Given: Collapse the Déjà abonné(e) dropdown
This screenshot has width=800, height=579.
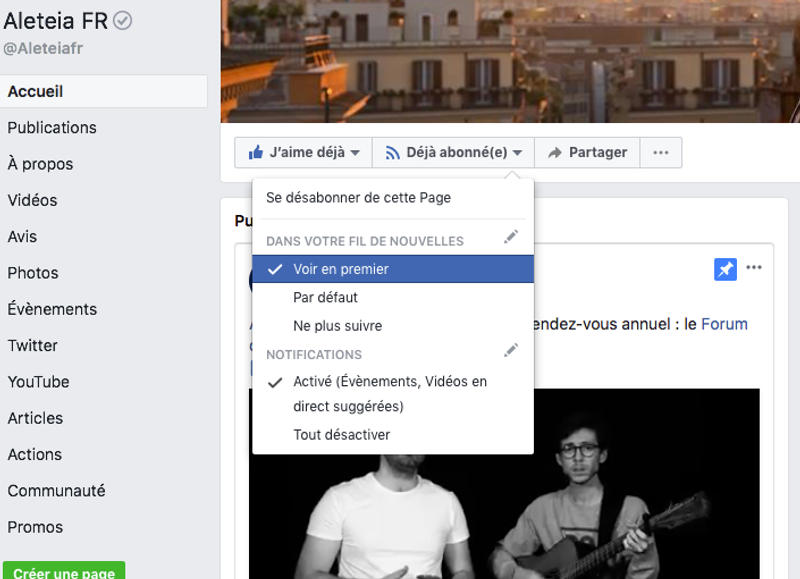Looking at the screenshot, I should click(x=454, y=153).
